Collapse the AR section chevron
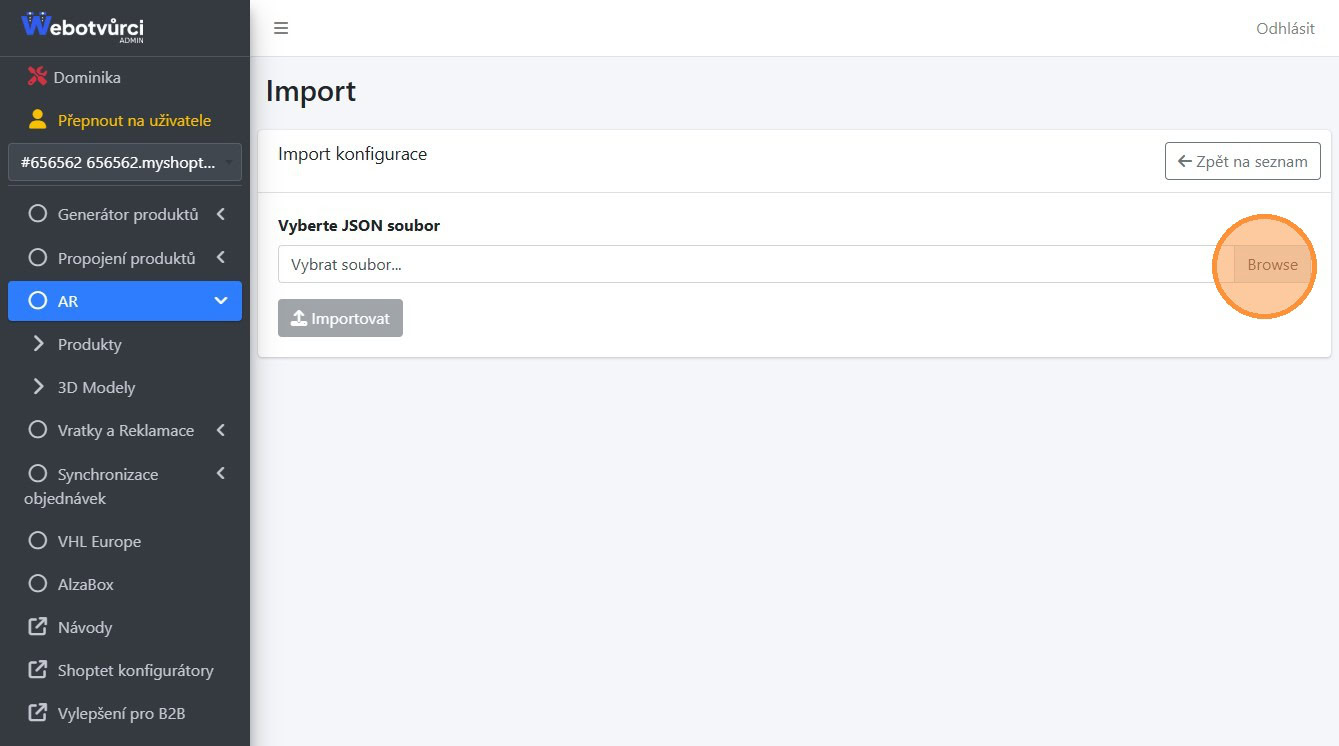The height and width of the screenshot is (746, 1339). (x=221, y=300)
